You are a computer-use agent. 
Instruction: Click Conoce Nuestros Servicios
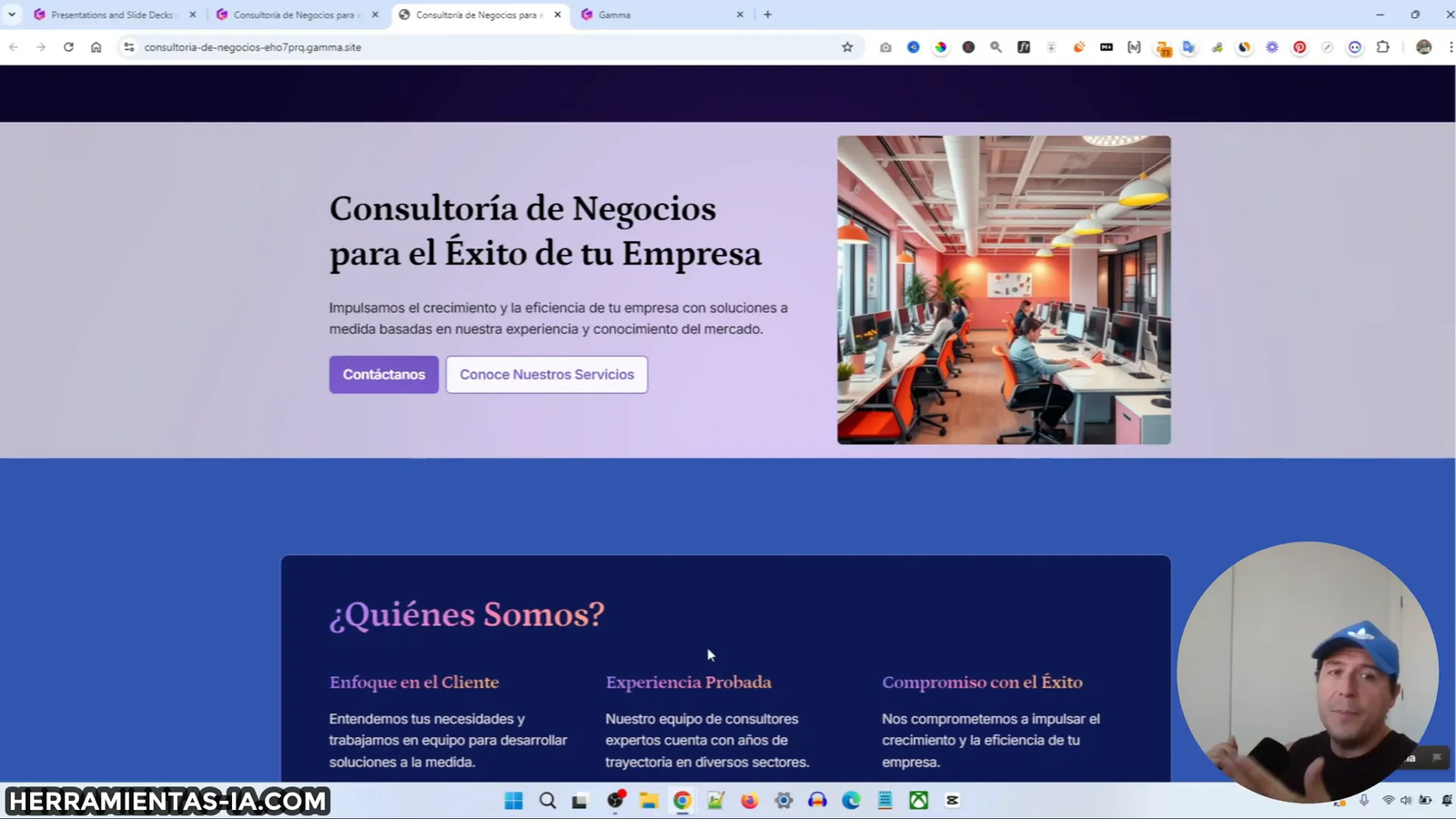click(546, 374)
